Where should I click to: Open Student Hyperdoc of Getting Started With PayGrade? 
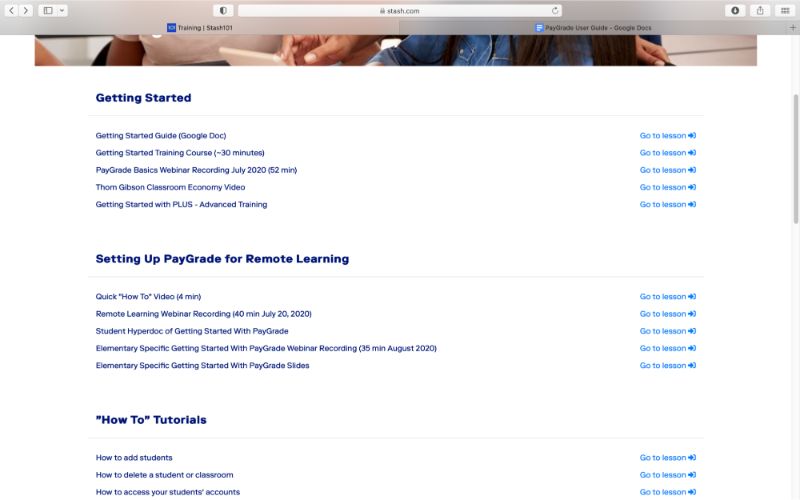tap(192, 331)
